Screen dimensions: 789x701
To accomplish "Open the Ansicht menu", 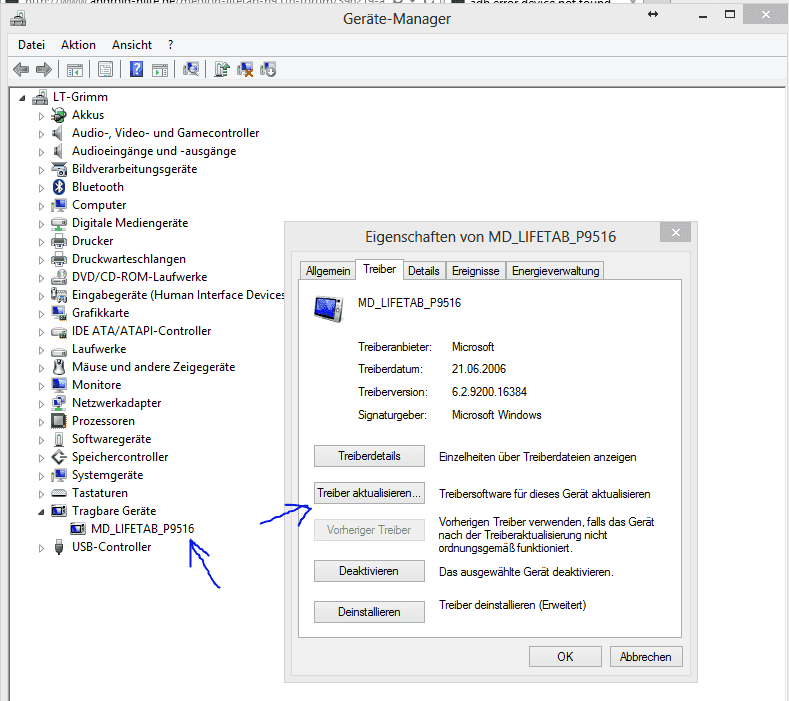I will point(131,45).
